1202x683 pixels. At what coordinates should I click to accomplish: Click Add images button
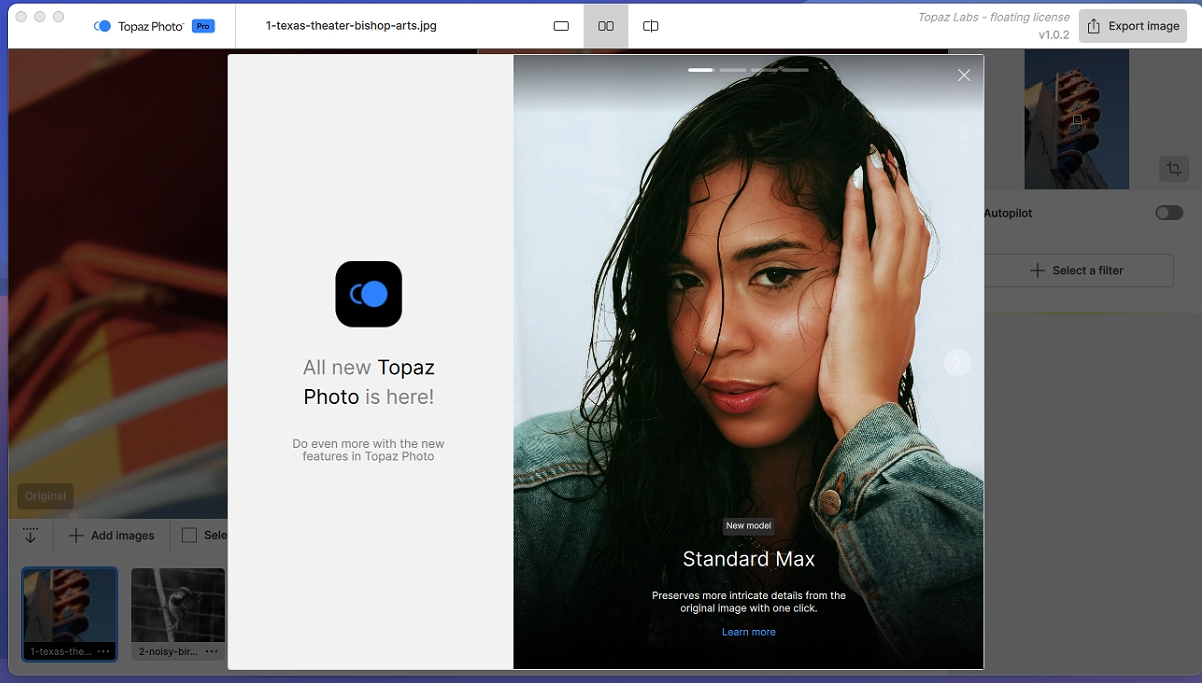[112, 535]
